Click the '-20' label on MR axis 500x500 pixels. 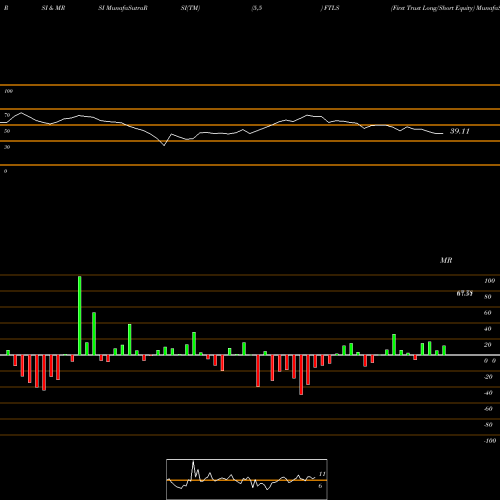pos(488,377)
